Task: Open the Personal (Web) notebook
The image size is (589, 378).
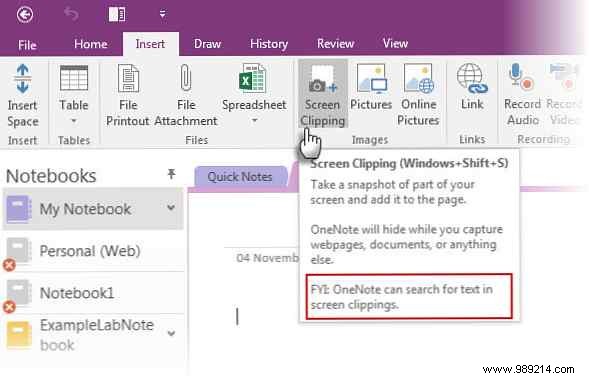Action: (x=93, y=251)
